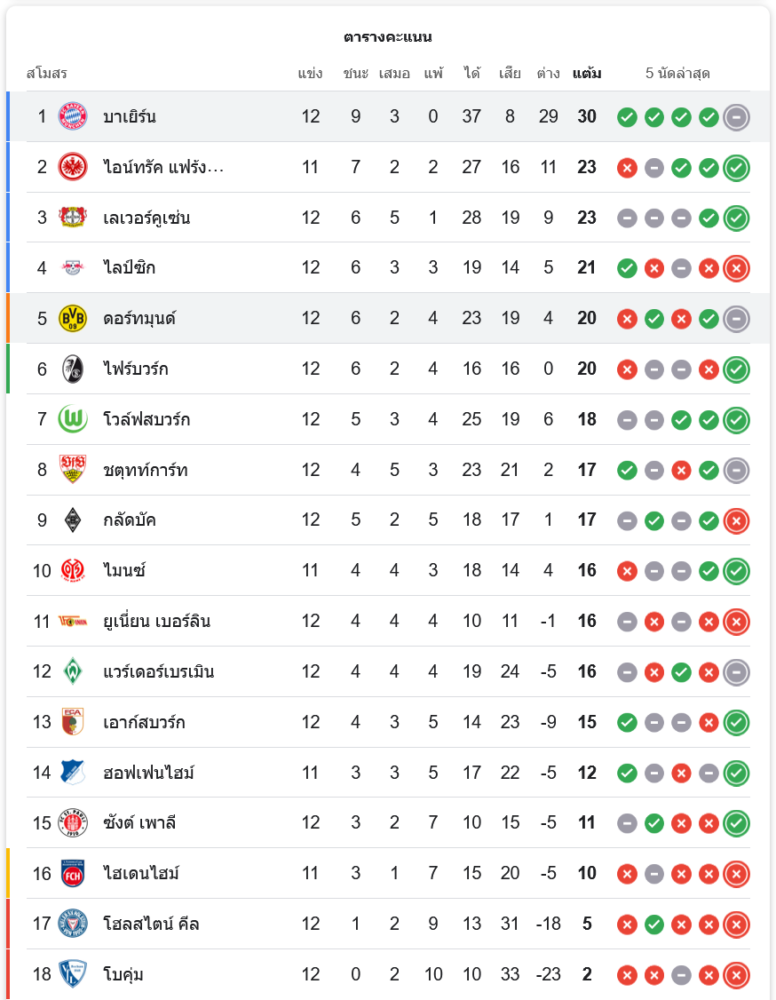This screenshot has height=1000, width=776.
Task: Click the Mainz 05 club logo
Action: tap(73, 570)
